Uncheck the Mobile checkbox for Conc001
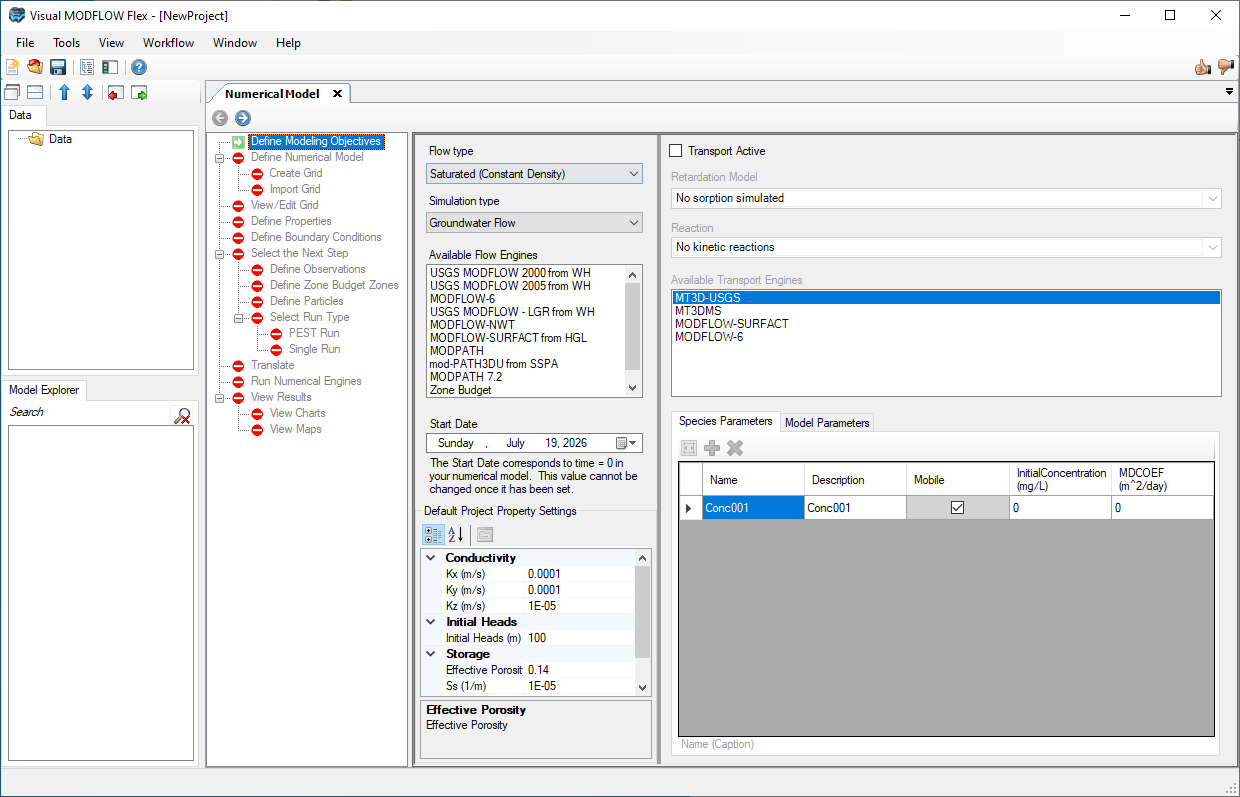Image resolution: width=1240 pixels, height=797 pixels. [958, 508]
